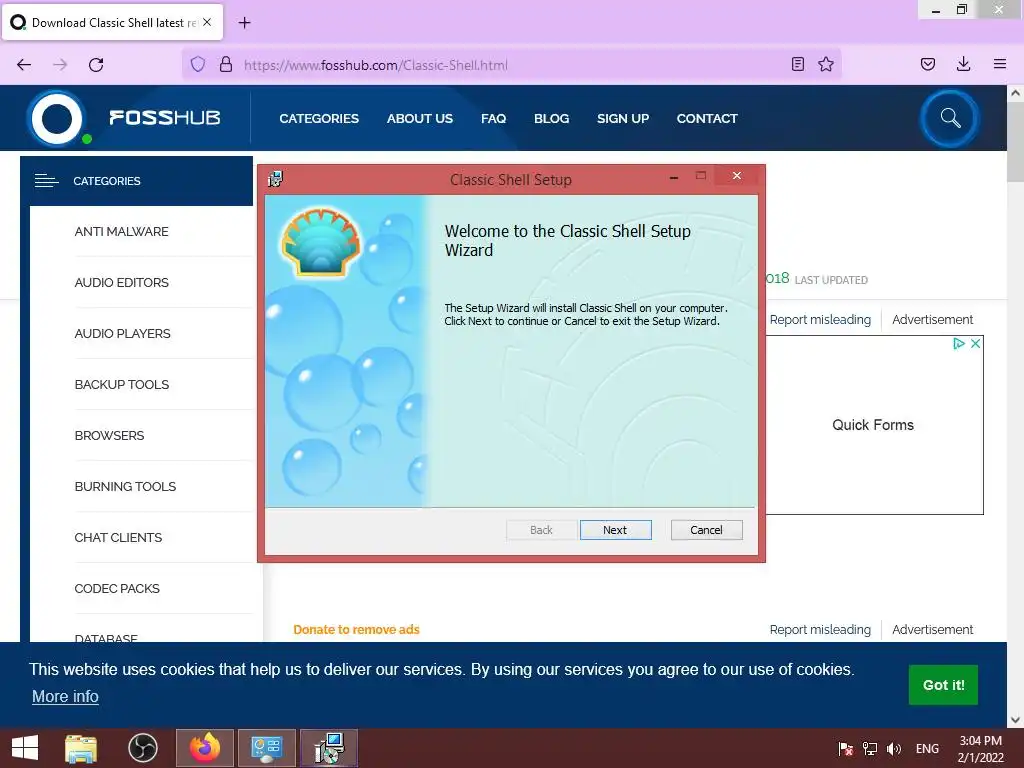This screenshot has height=768, width=1024.
Task: Open CONTACT in top navigation
Action: [x=707, y=118]
